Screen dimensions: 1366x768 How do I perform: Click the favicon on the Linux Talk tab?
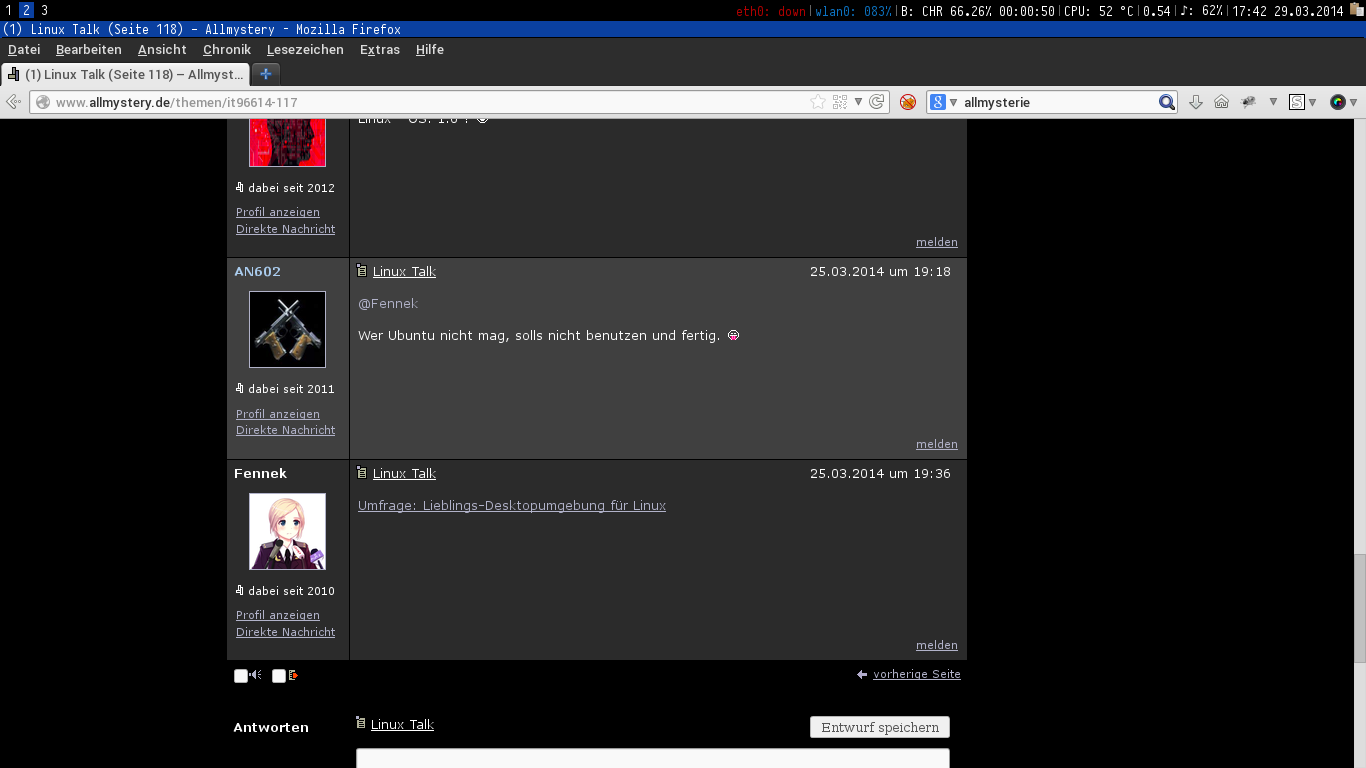[x=14, y=74]
